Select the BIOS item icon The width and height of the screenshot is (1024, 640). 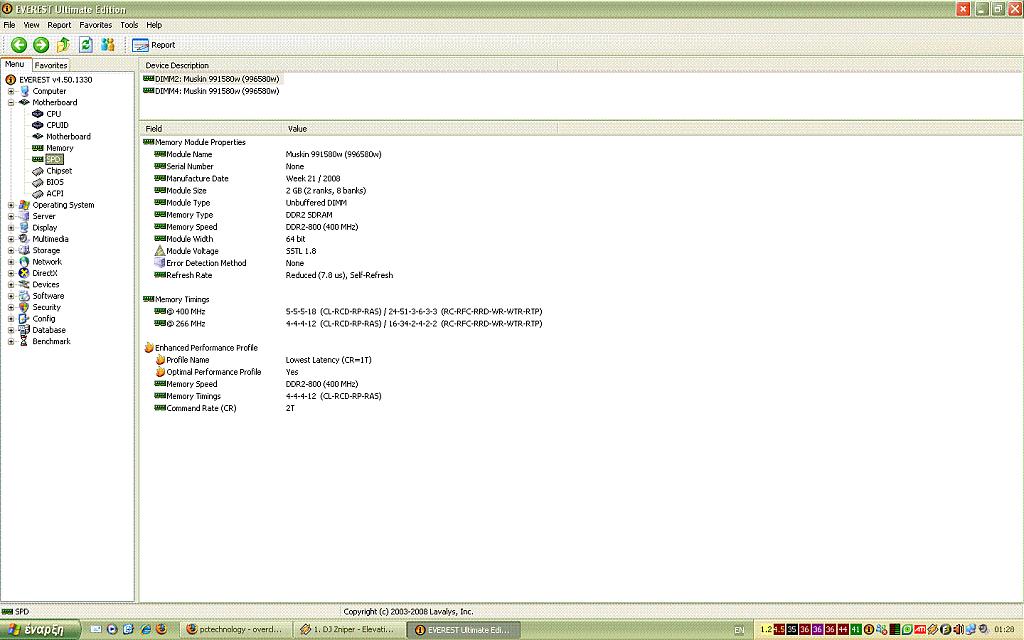38,182
